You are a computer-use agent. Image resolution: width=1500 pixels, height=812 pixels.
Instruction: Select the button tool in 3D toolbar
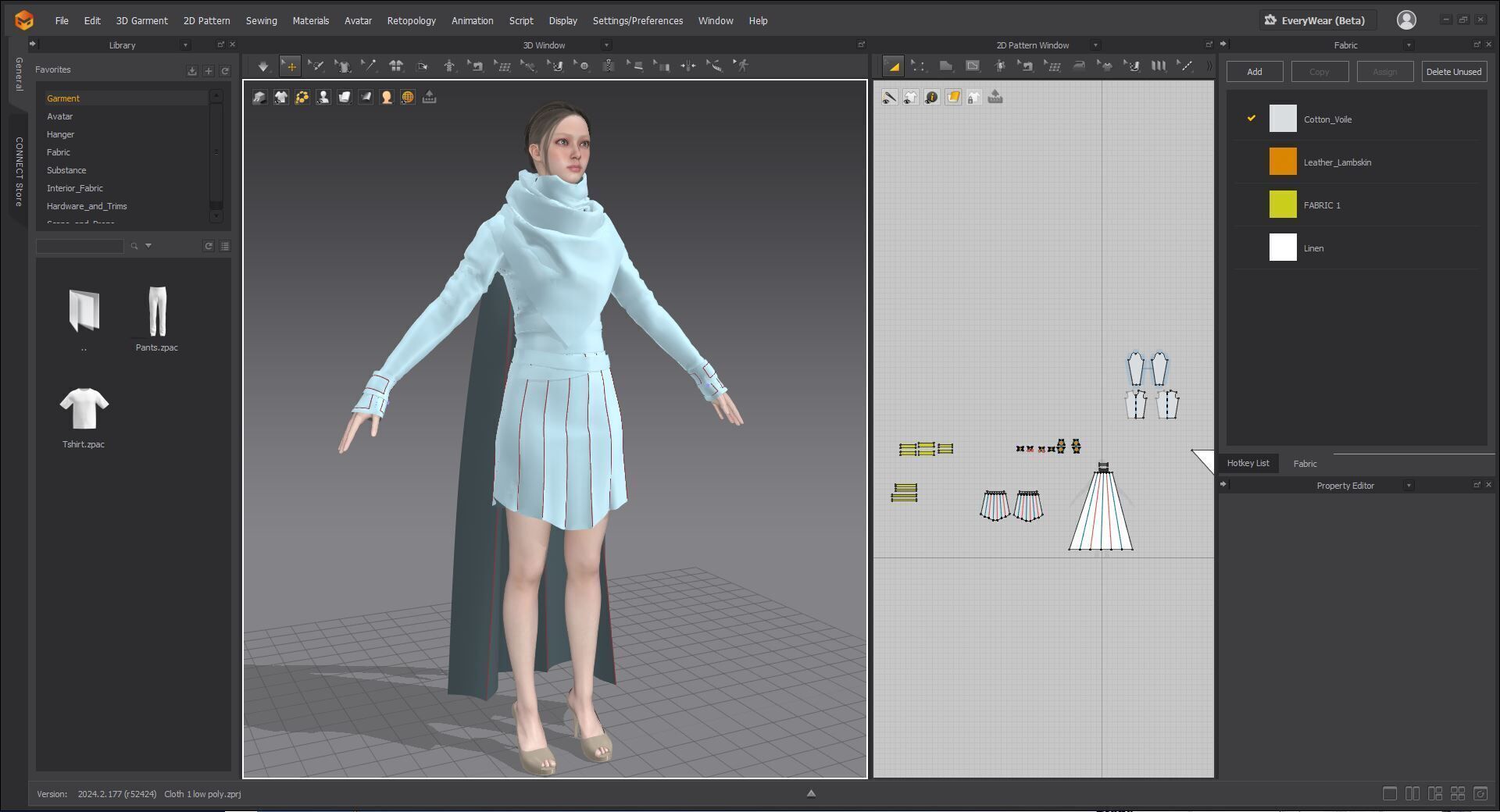click(x=583, y=66)
